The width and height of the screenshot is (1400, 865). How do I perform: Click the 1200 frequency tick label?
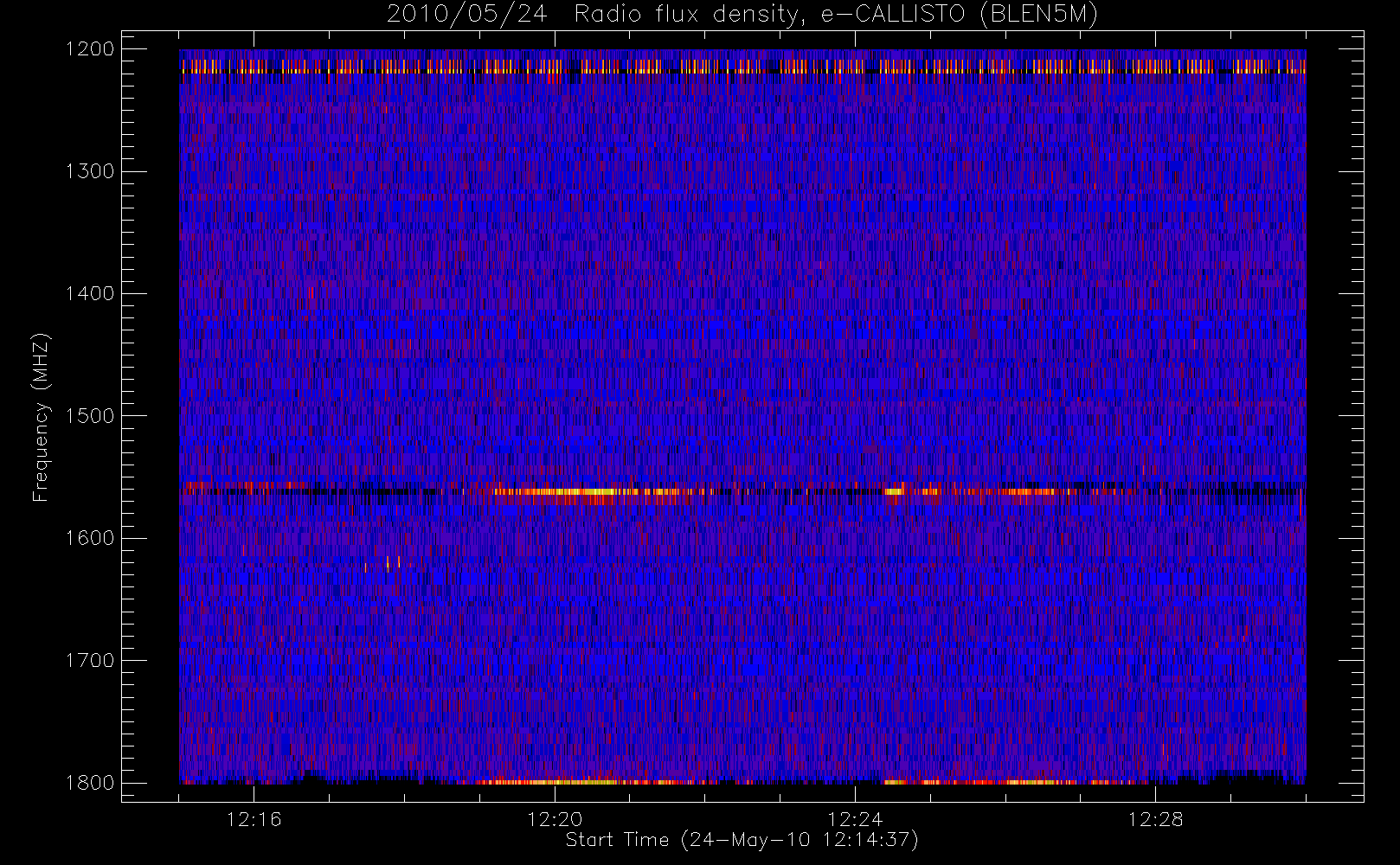[x=90, y=49]
